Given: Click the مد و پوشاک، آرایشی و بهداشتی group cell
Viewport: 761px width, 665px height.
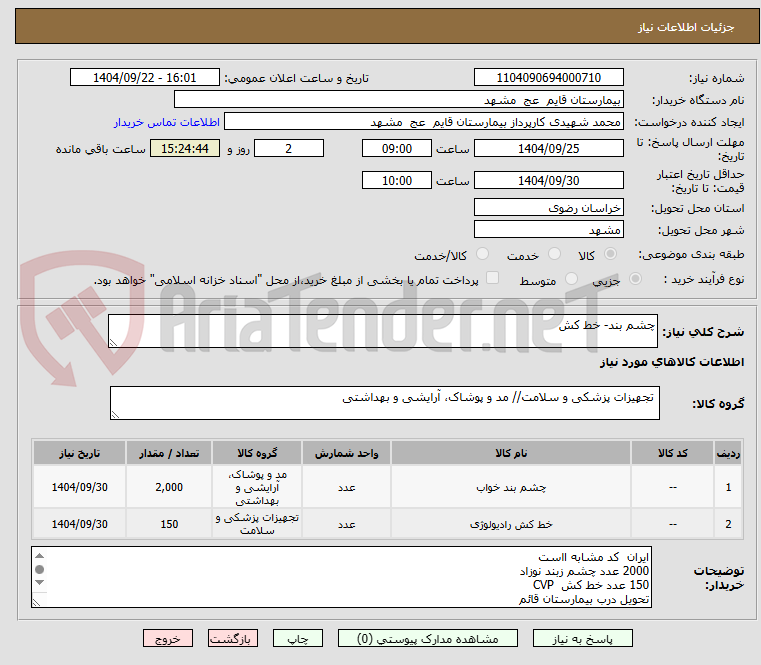Looking at the screenshot, I should coord(257,487).
